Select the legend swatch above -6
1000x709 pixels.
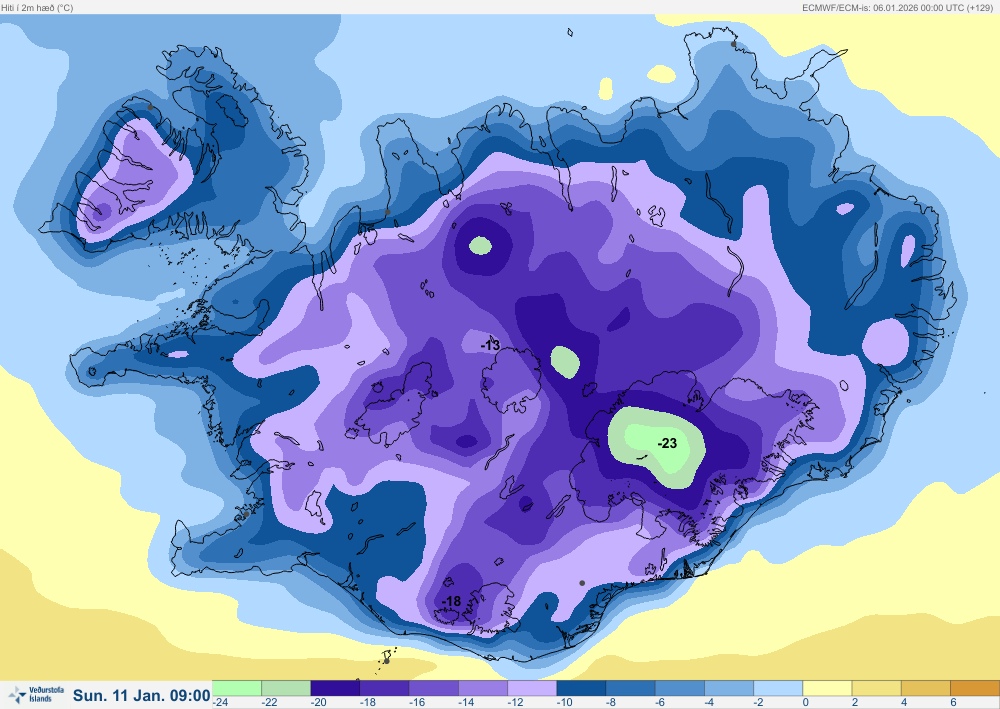click(679, 688)
